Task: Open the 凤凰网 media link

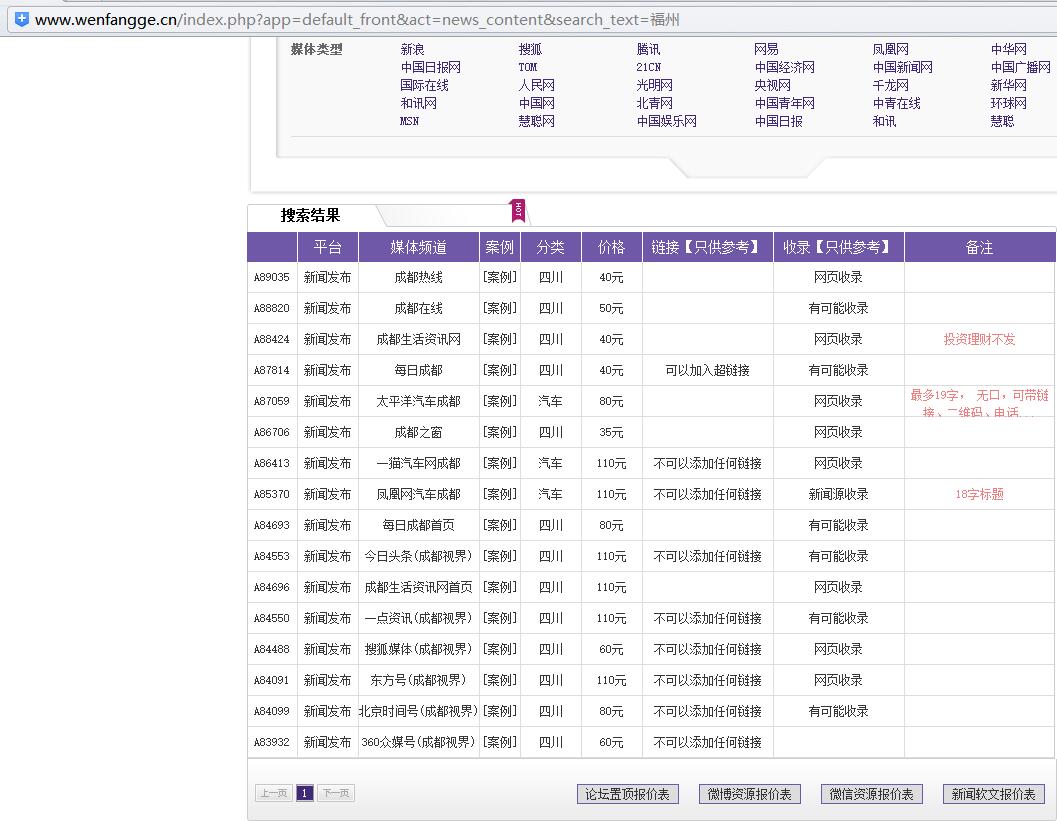Action: point(890,49)
